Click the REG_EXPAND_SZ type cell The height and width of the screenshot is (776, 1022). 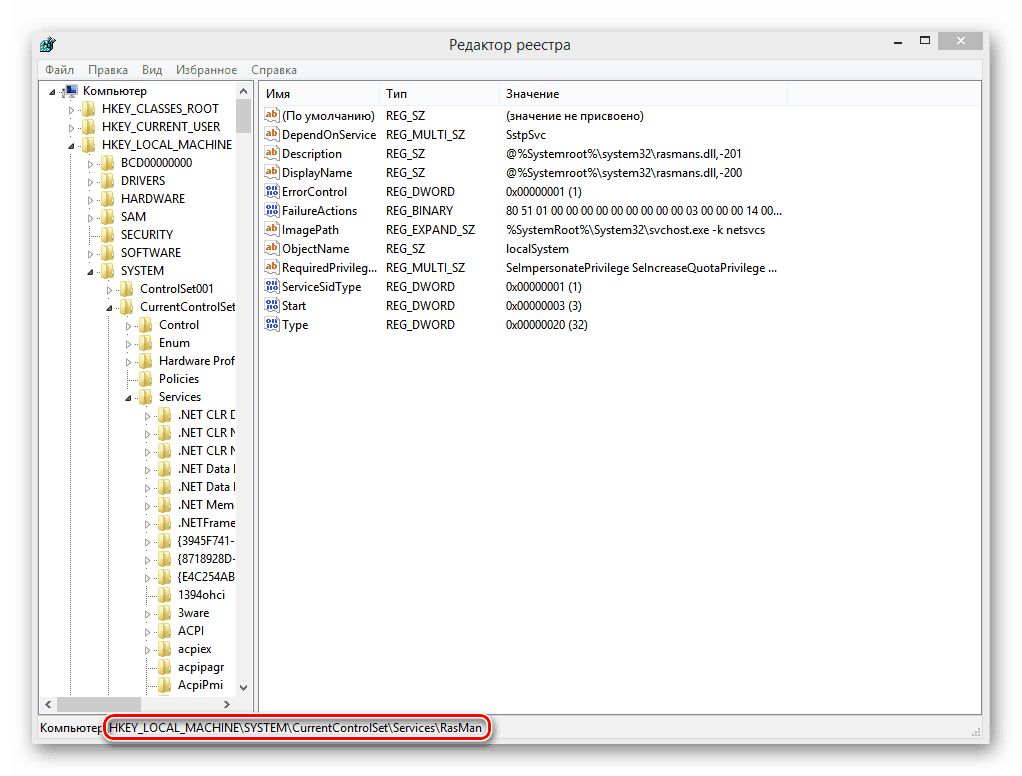[x=430, y=230]
